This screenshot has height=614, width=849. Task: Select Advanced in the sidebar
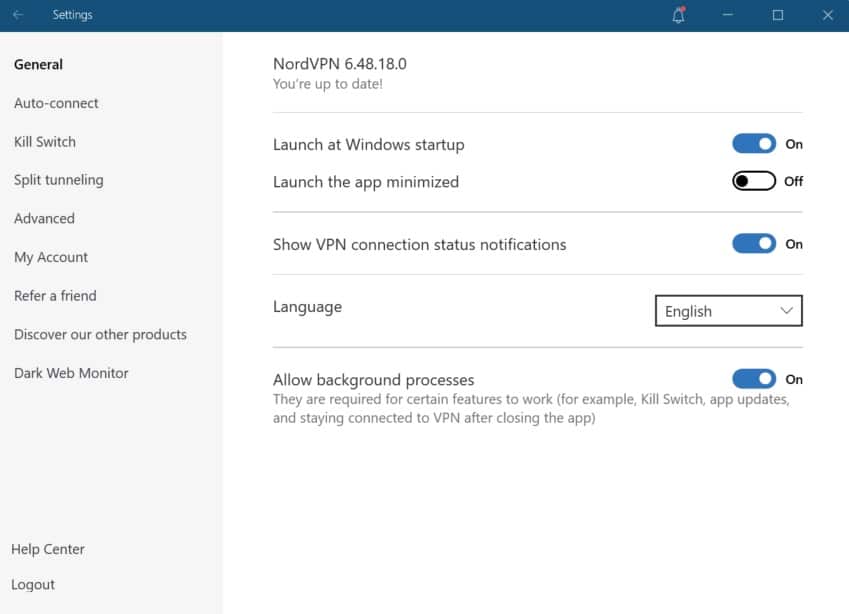click(44, 219)
